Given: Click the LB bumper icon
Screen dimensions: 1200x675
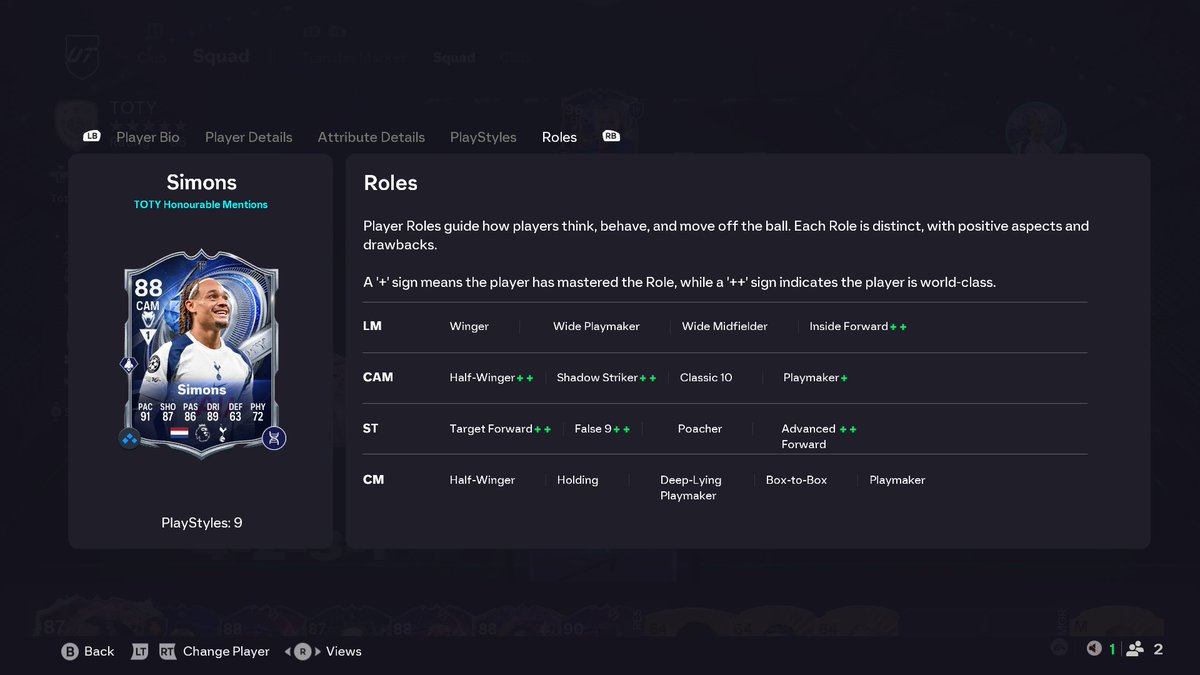Looking at the screenshot, I should pos(92,136).
